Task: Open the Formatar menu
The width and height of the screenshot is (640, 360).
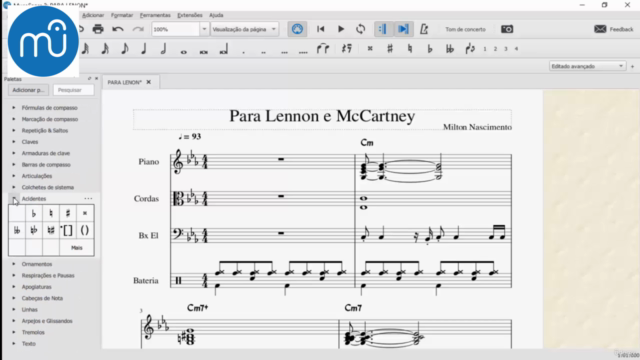Action: [122, 15]
